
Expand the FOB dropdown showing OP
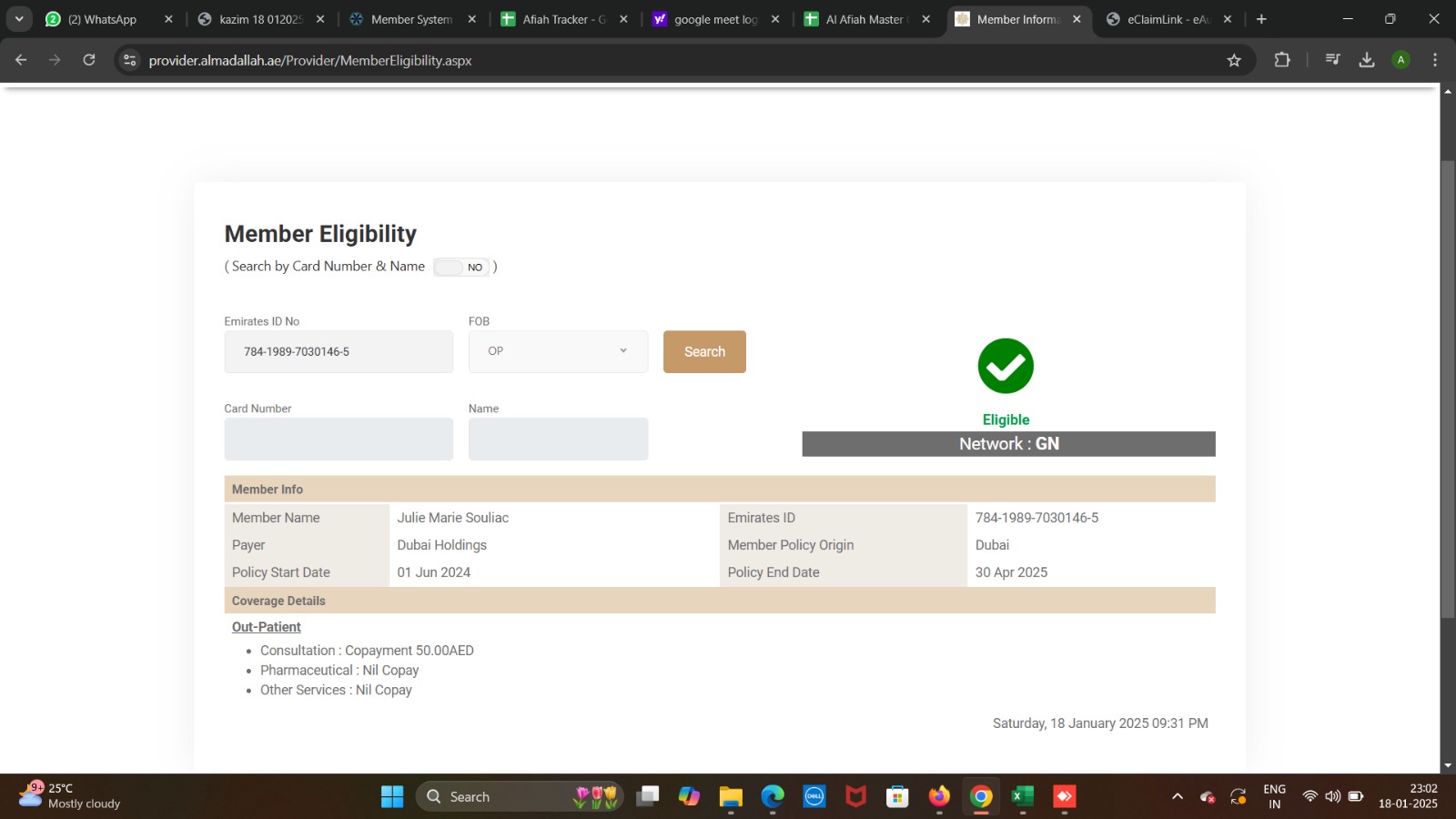coord(558,351)
